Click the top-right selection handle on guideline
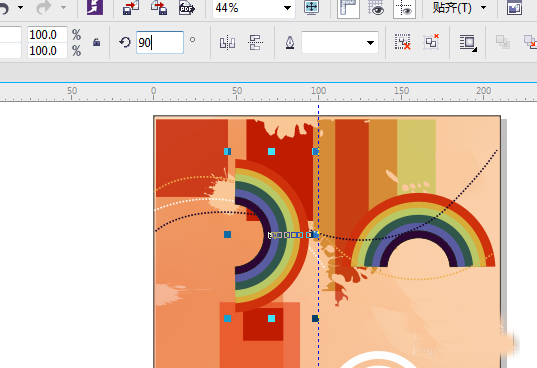The width and height of the screenshot is (537, 368). click(315, 151)
